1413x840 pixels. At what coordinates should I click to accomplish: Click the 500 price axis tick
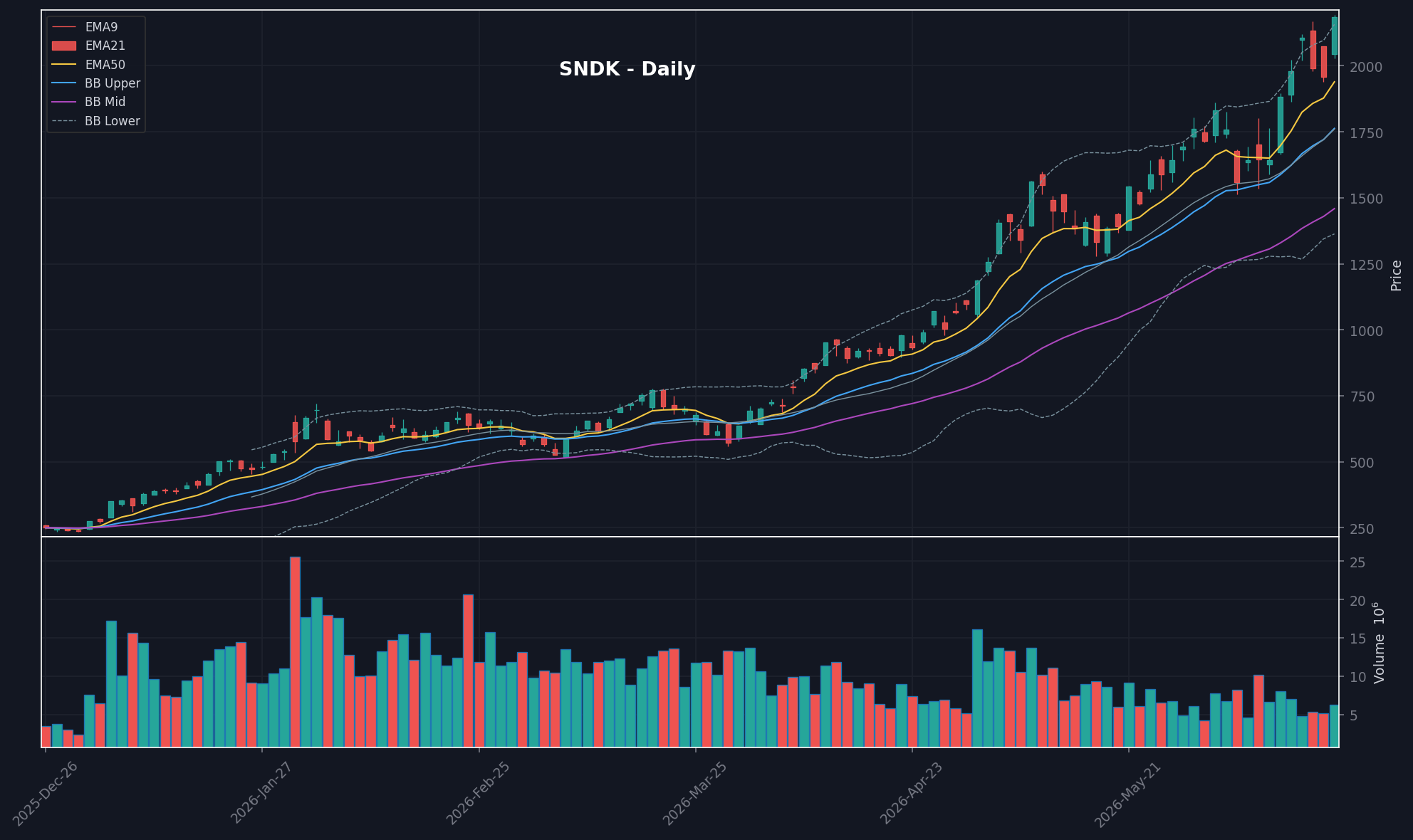pos(1362,463)
